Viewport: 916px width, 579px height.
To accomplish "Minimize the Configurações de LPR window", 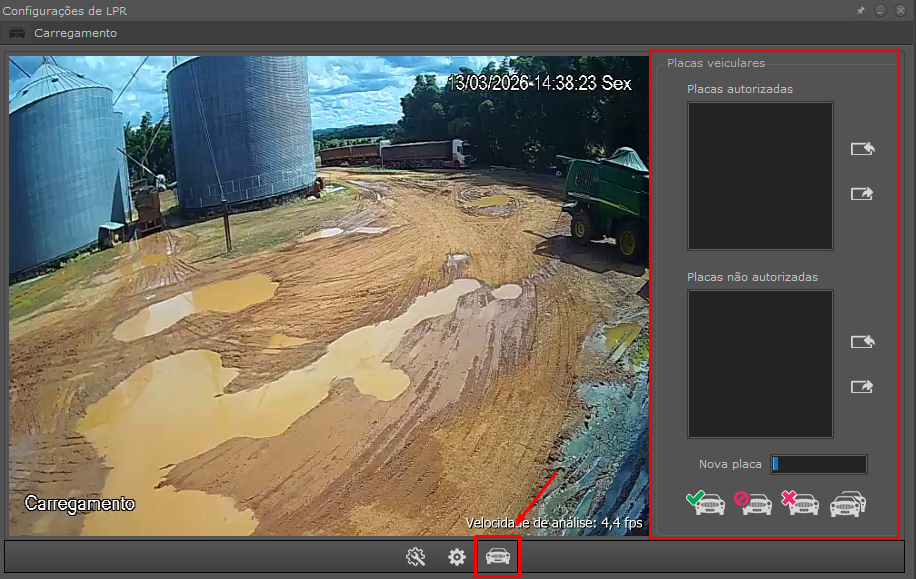I will pyautogui.click(x=880, y=10).
